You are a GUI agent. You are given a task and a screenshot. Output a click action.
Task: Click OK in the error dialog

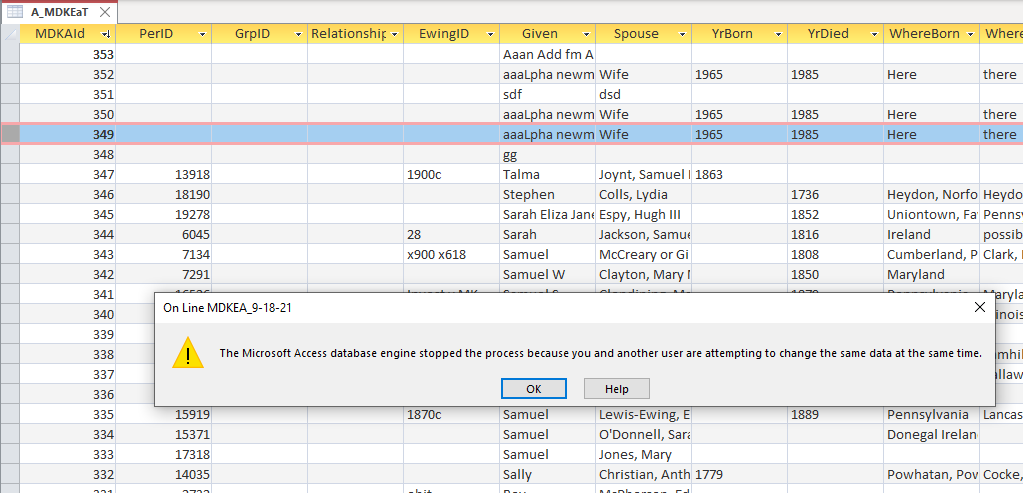(x=534, y=388)
